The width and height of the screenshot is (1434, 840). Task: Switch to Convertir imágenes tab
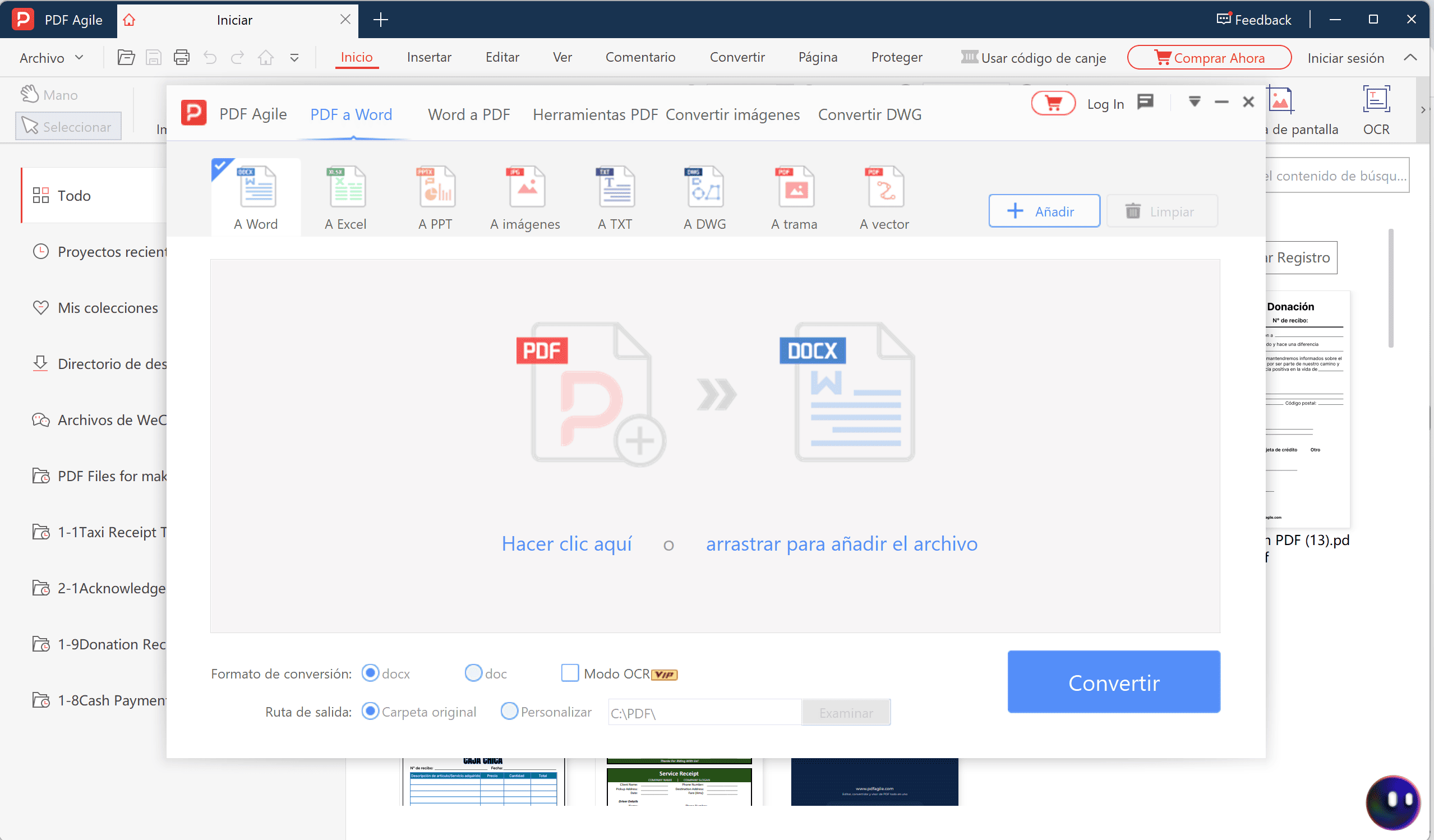click(x=733, y=114)
